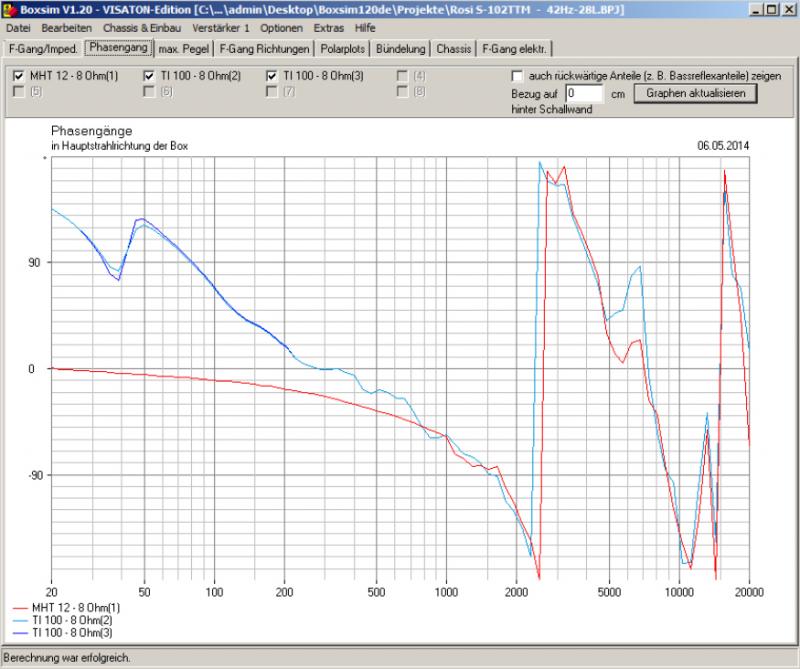
Task: Switch to the F-Gang/Imped. tab
Action: 42,48
